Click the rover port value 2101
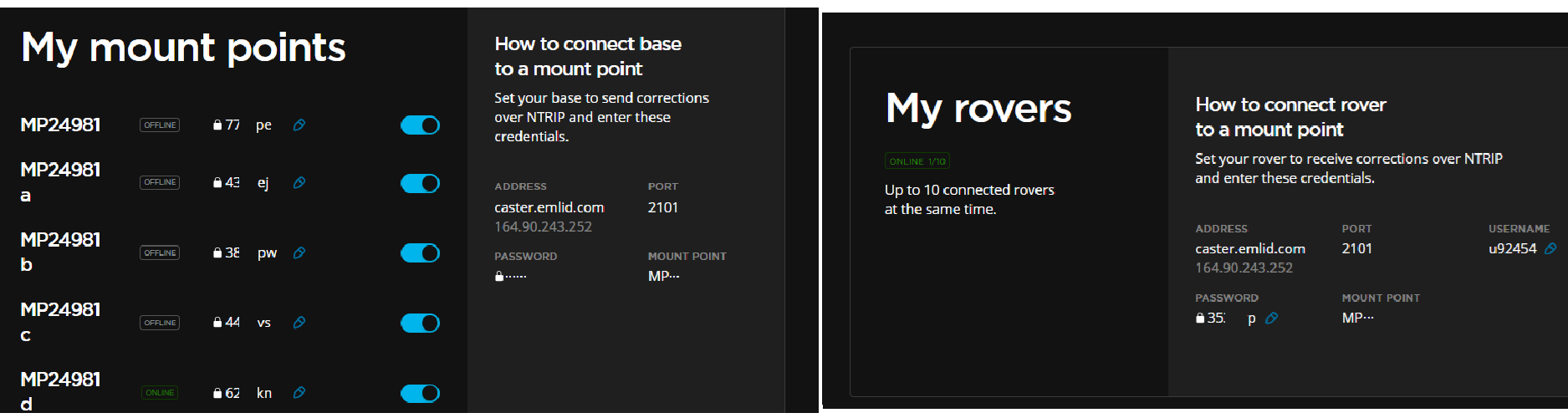This screenshot has width=1568, height=418. click(x=1356, y=249)
